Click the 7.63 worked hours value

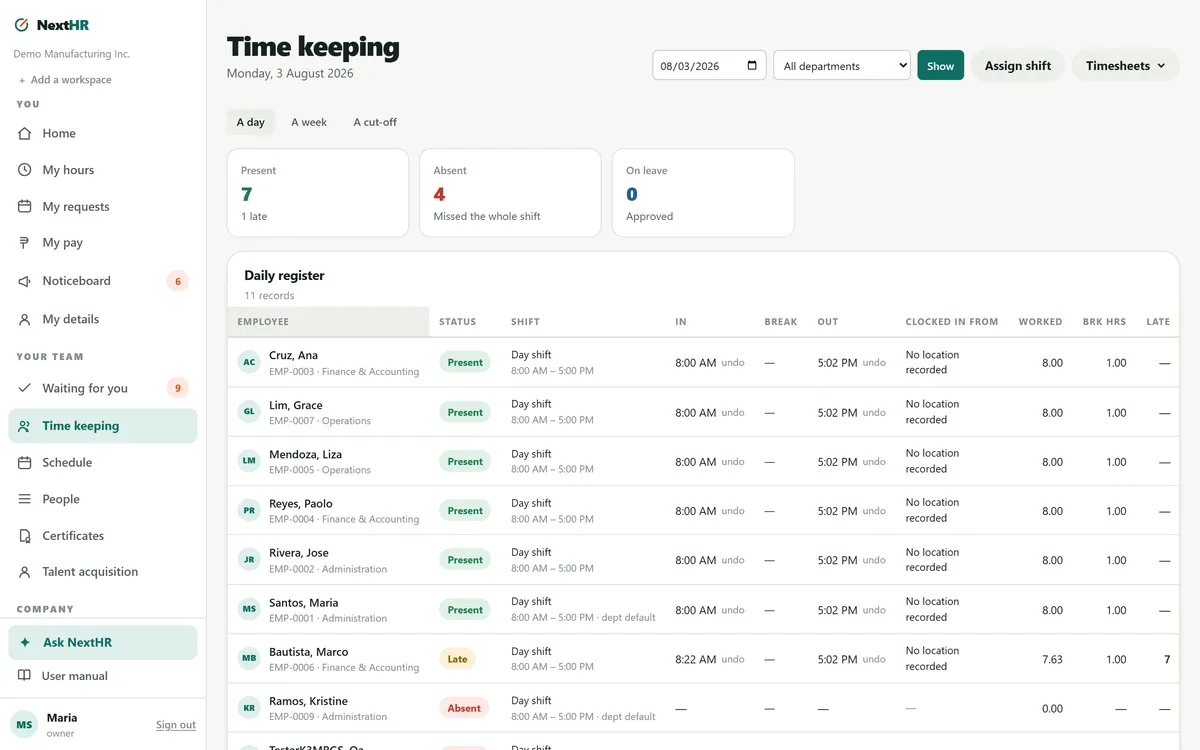coord(1052,660)
